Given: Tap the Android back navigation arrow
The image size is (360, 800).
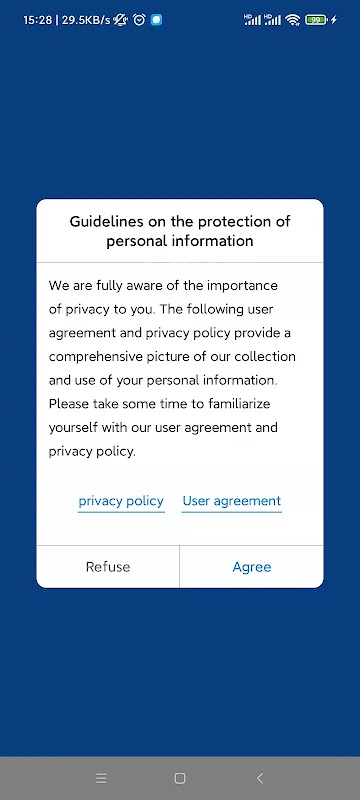Looking at the screenshot, I should pos(260,778).
